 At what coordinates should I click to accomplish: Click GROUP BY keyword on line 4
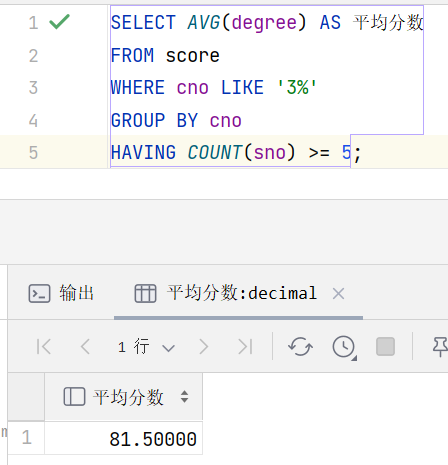coord(154,120)
